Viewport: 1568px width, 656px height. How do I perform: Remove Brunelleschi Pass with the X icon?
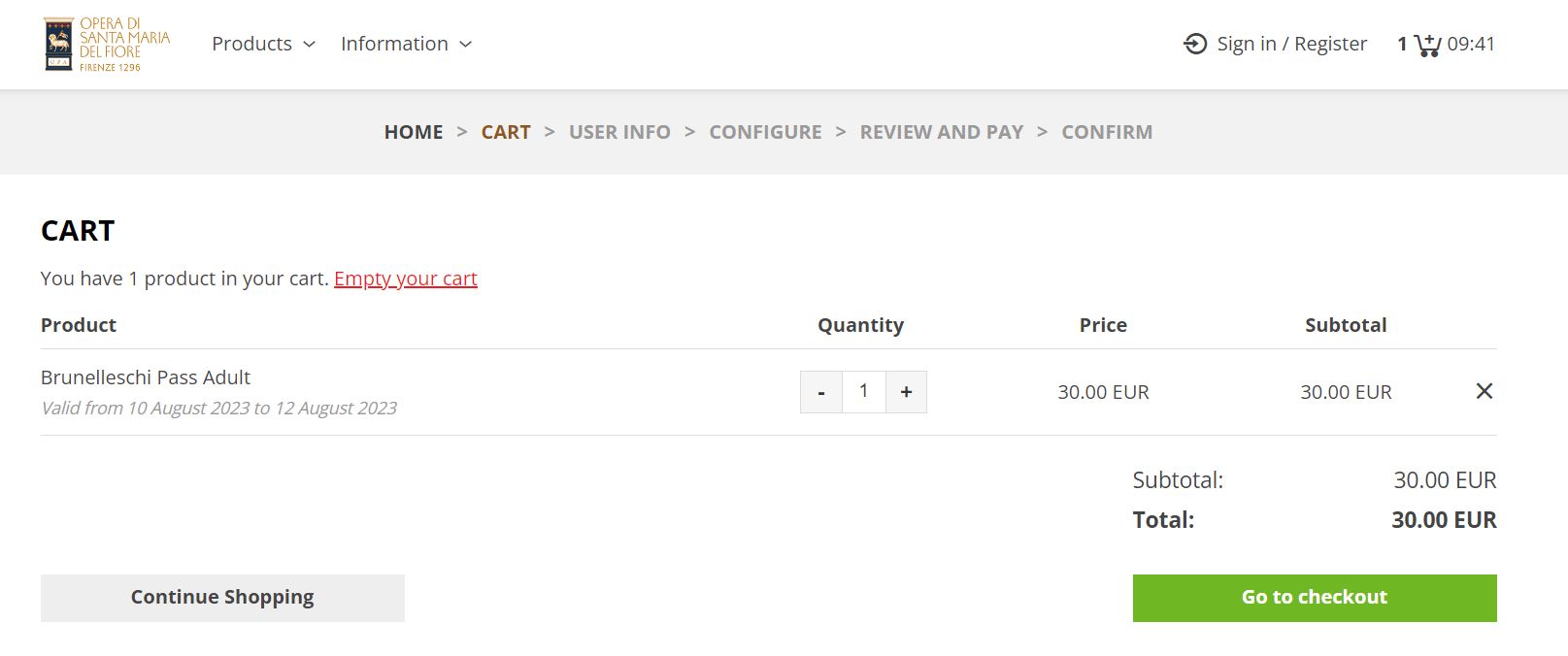[x=1484, y=391]
